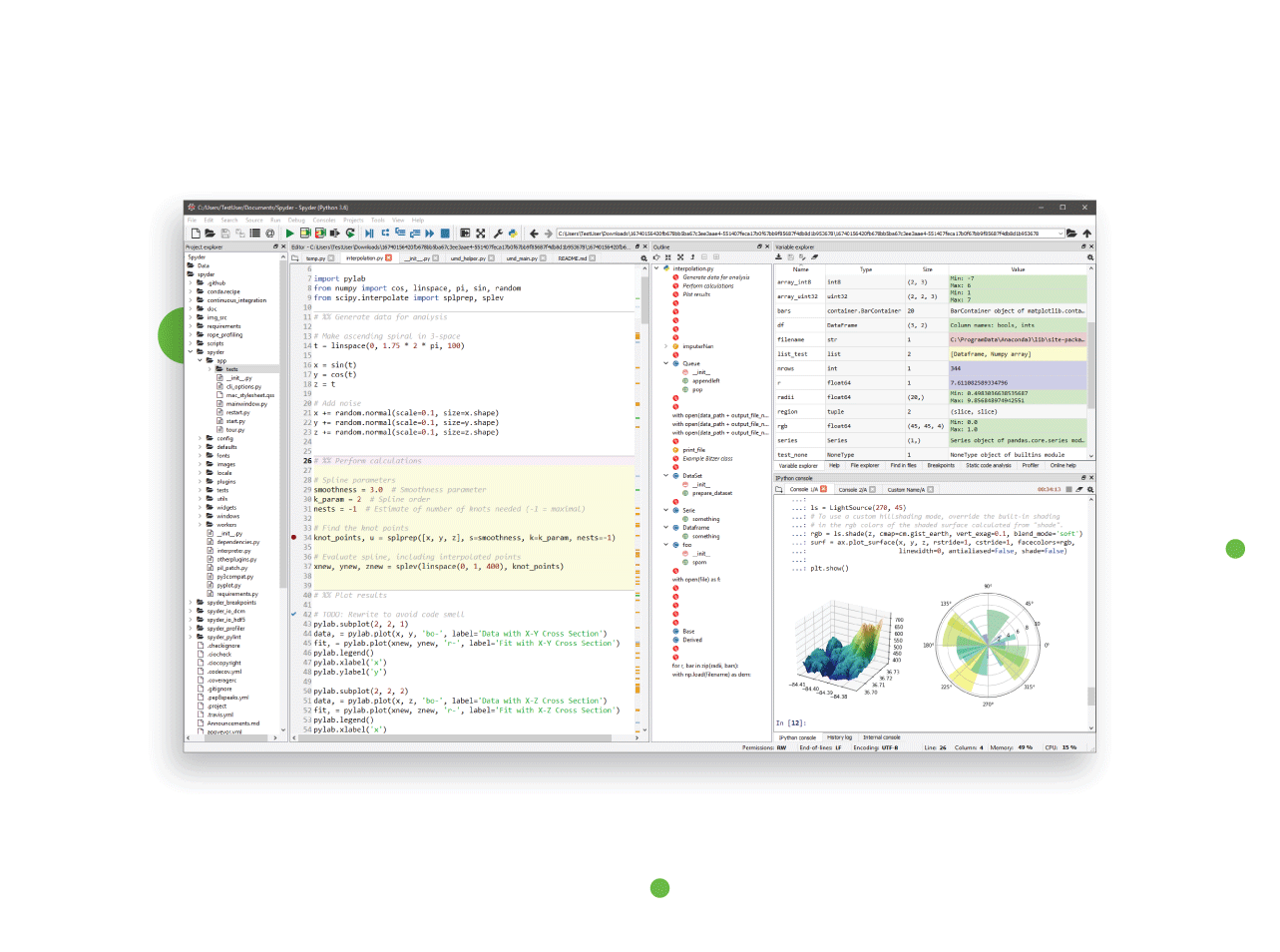
Task: Import data in Variable explorer toolbar
Action: pos(778,256)
